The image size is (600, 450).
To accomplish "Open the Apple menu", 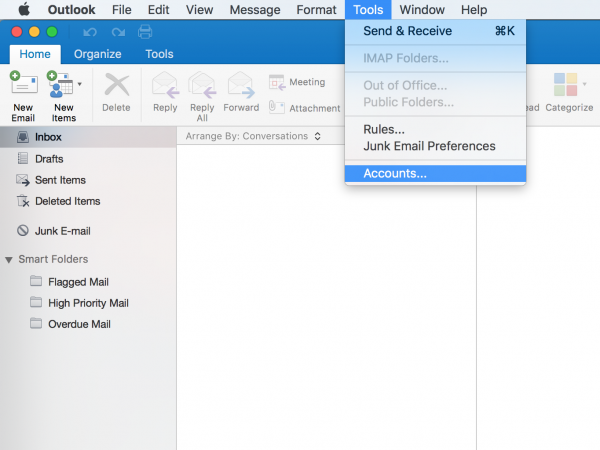I will (24, 9).
